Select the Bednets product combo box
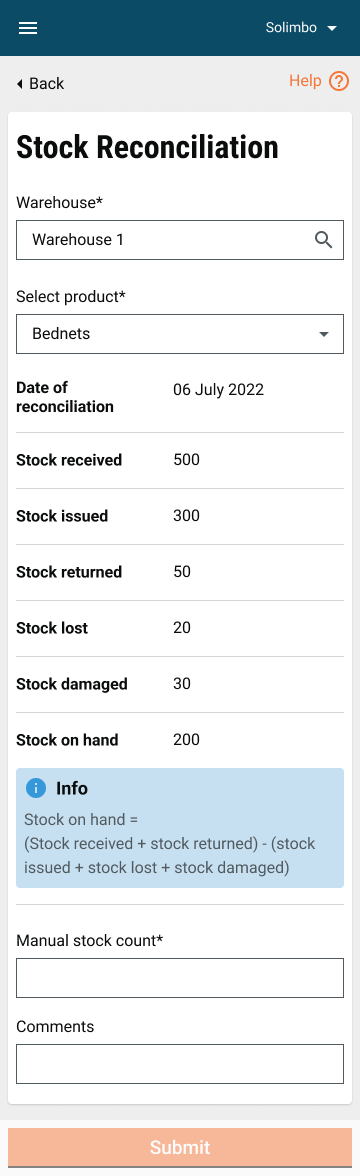 [180, 334]
